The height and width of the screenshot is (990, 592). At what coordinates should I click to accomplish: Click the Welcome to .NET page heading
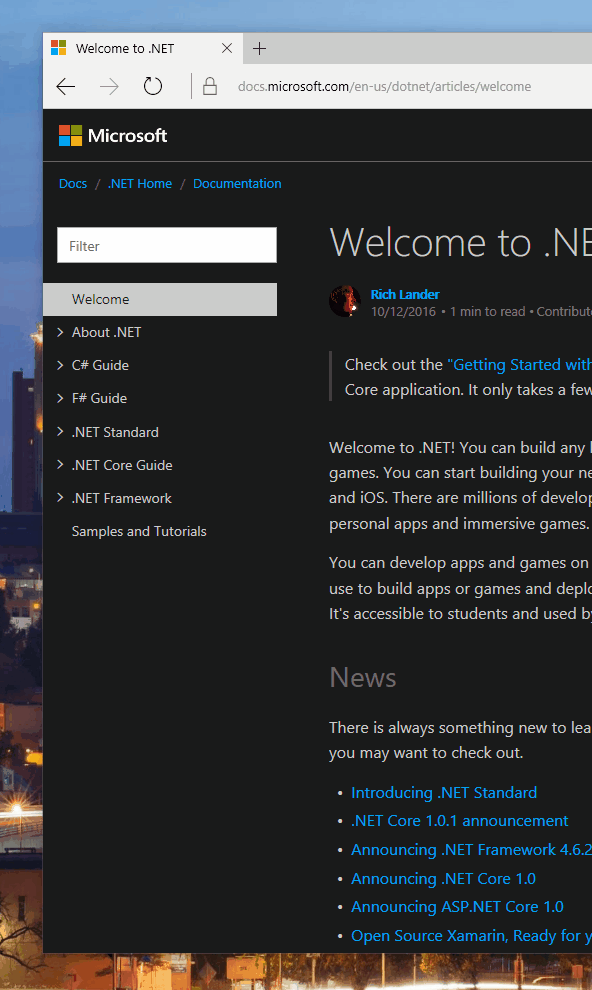click(x=461, y=242)
